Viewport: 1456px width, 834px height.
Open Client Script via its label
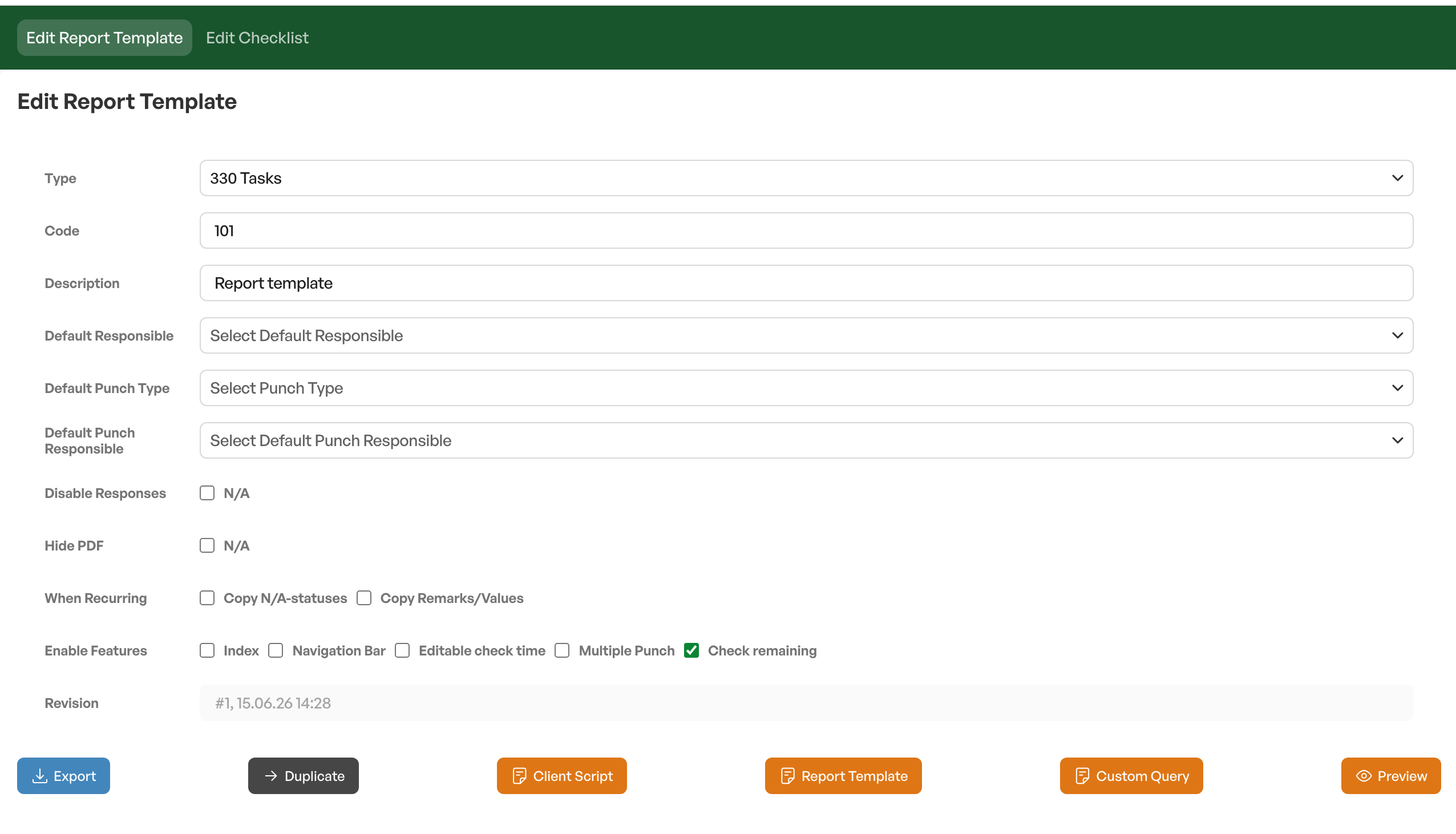pyautogui.click(x=573, y=776)
